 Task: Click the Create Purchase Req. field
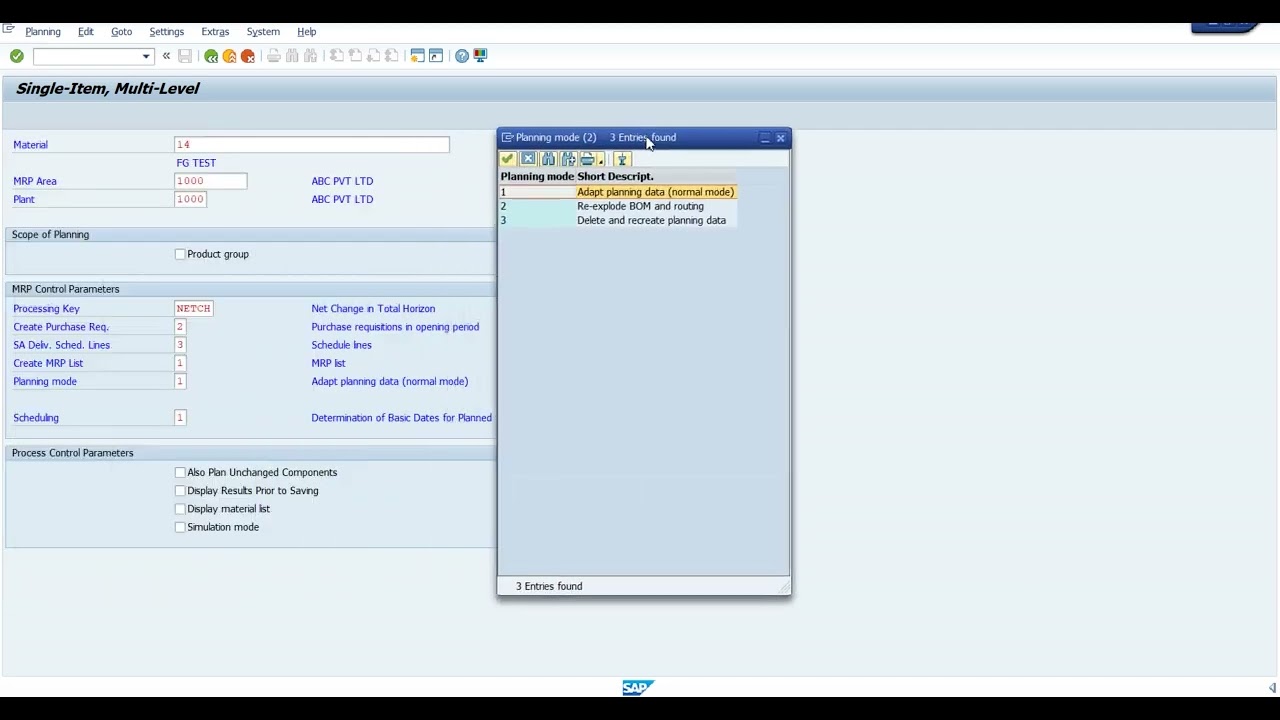pos(180,327)
